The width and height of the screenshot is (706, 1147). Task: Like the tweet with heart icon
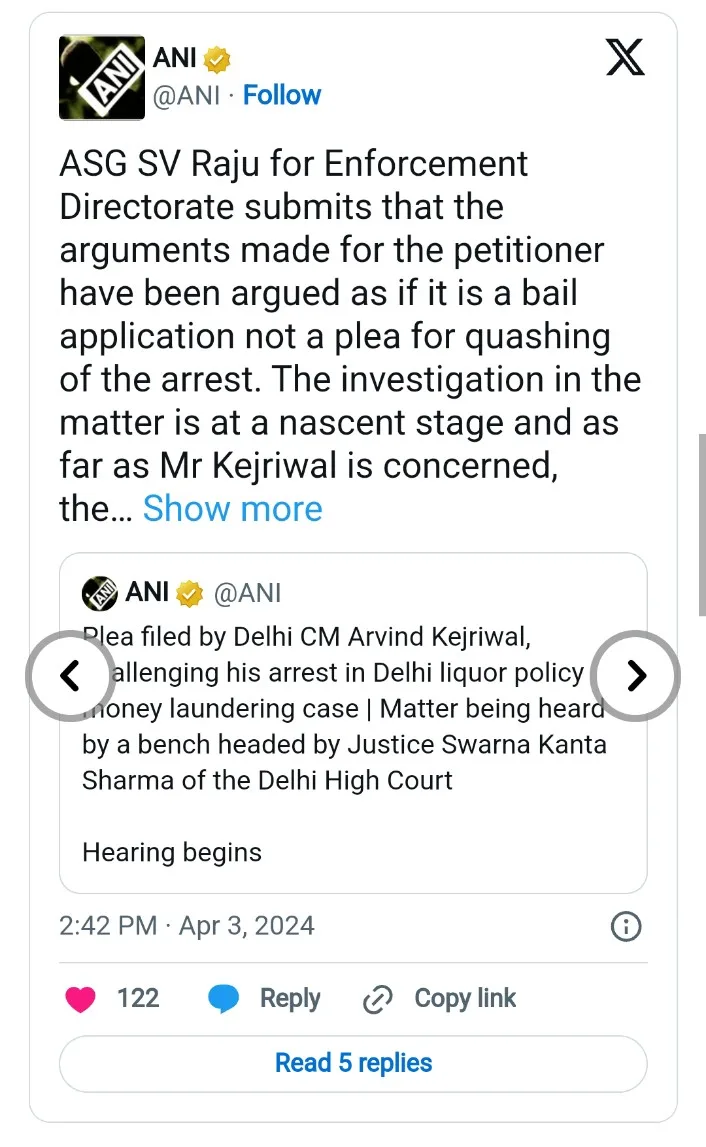click(80, 999)
